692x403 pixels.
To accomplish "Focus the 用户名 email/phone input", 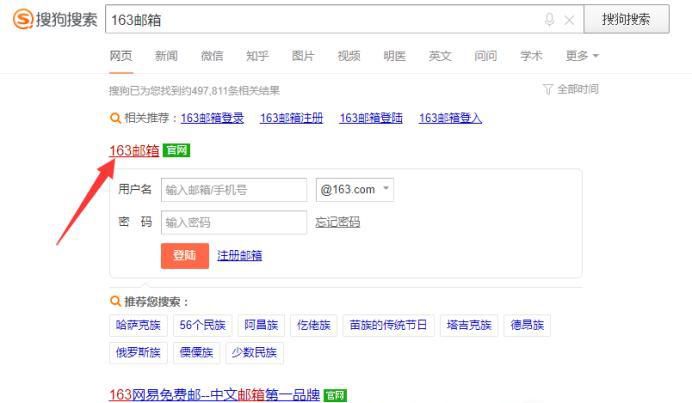I will (234, 190).
